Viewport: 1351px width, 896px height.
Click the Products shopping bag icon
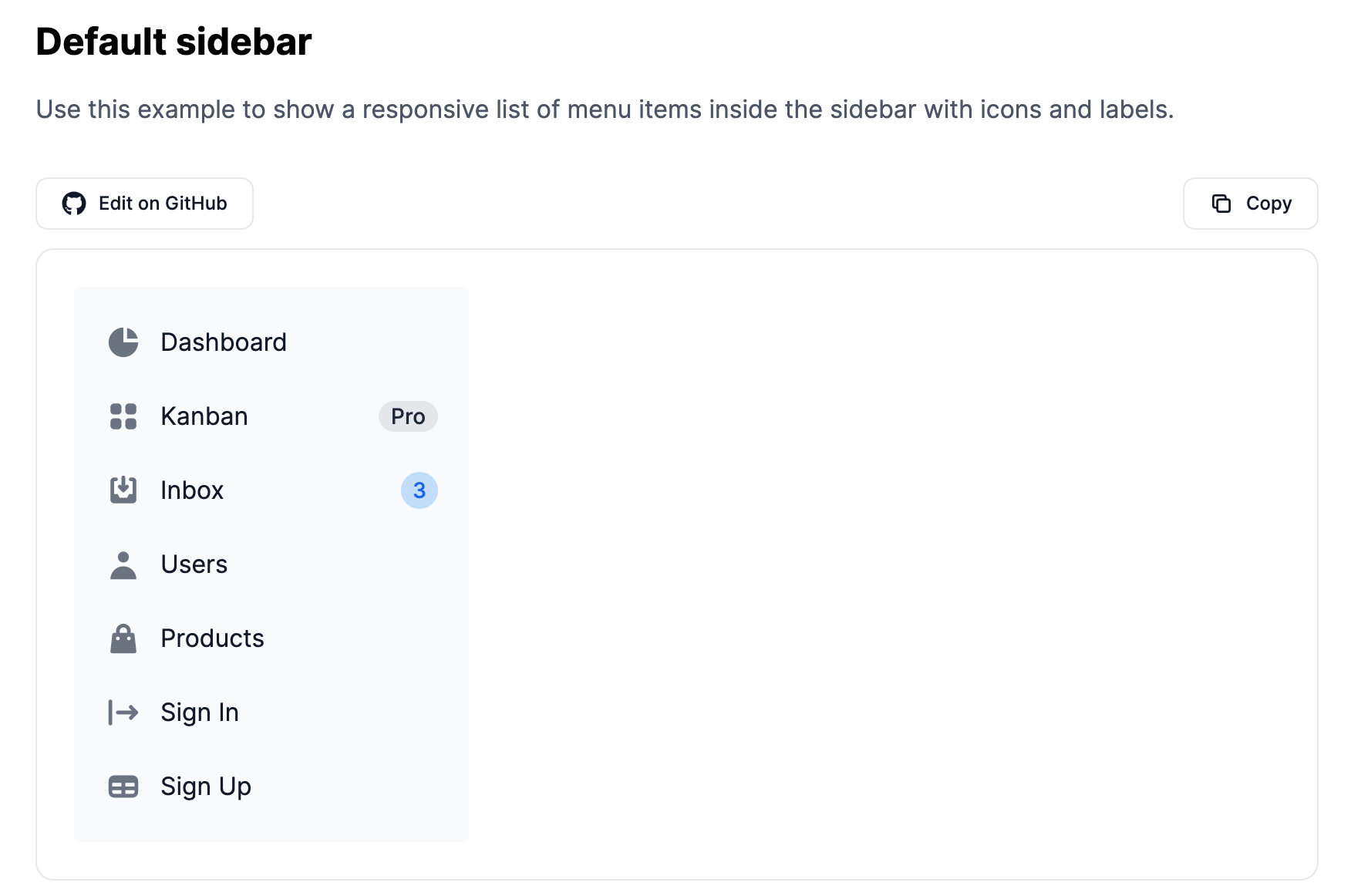coord(123,638)
